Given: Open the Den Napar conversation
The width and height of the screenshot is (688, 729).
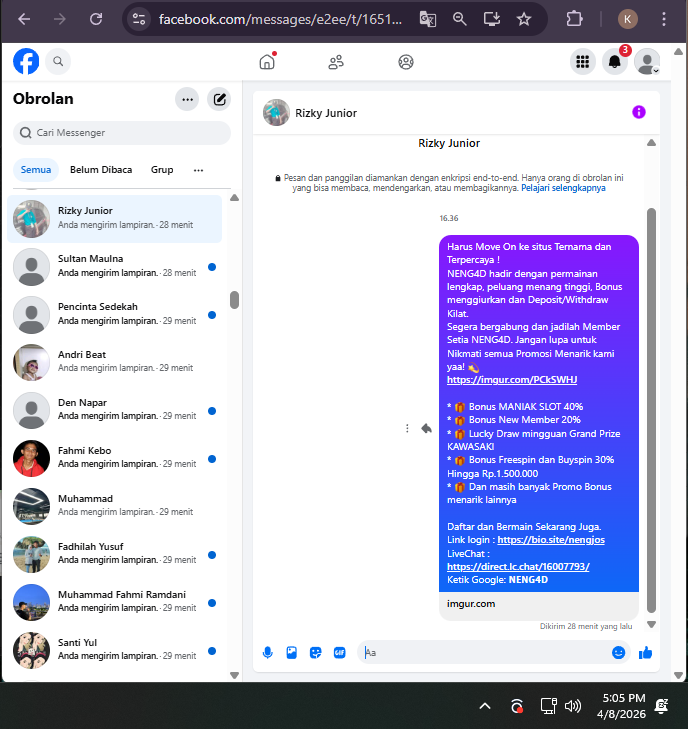Looking at the screenshot, I should coord(115,410).
